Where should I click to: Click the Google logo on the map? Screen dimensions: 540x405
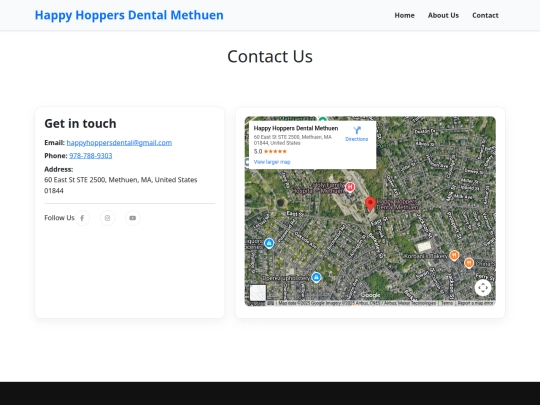point(370,295)
